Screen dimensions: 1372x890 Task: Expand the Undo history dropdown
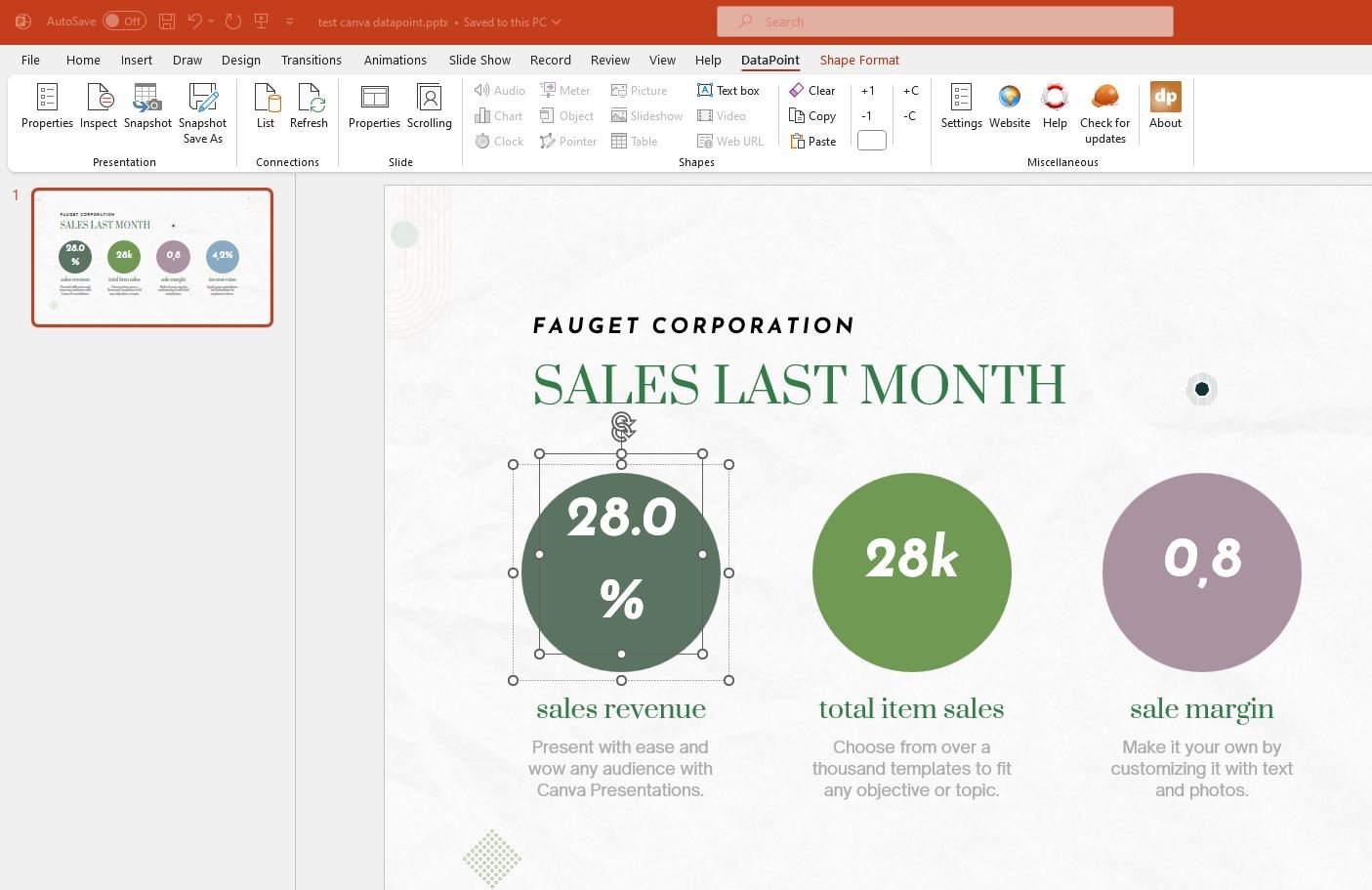point(212,21)
